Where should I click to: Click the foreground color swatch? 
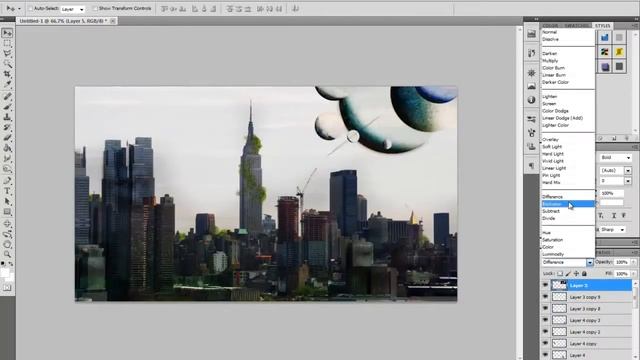(x=4, y=272)
